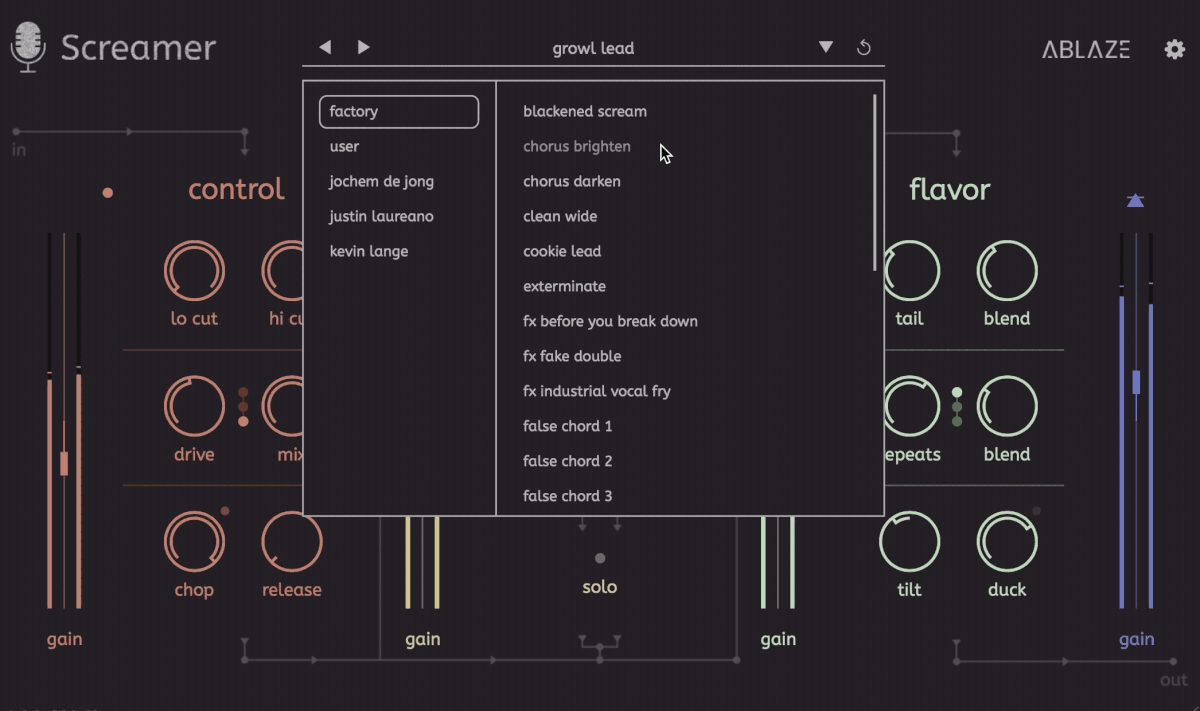The image size is (1200, 711).
Task: Select the user preset bank
Action: coord(344,146)
